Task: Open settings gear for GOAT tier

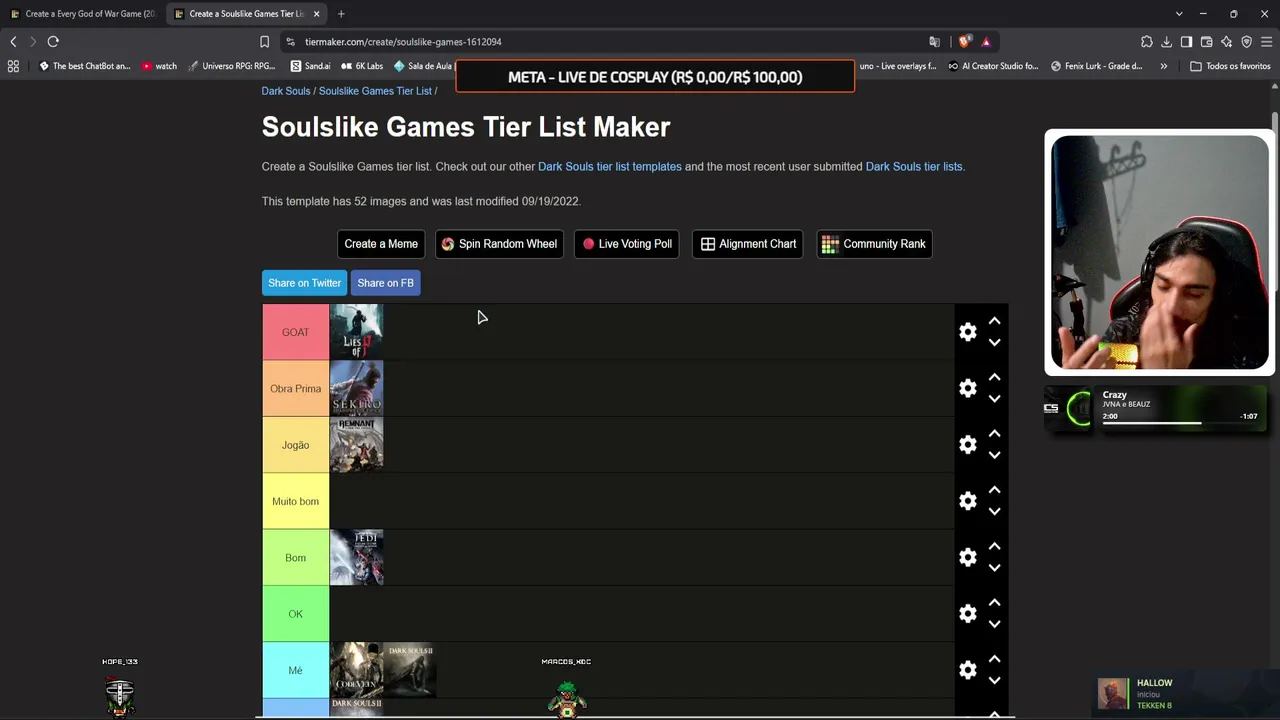Action: tap(967, 332)
